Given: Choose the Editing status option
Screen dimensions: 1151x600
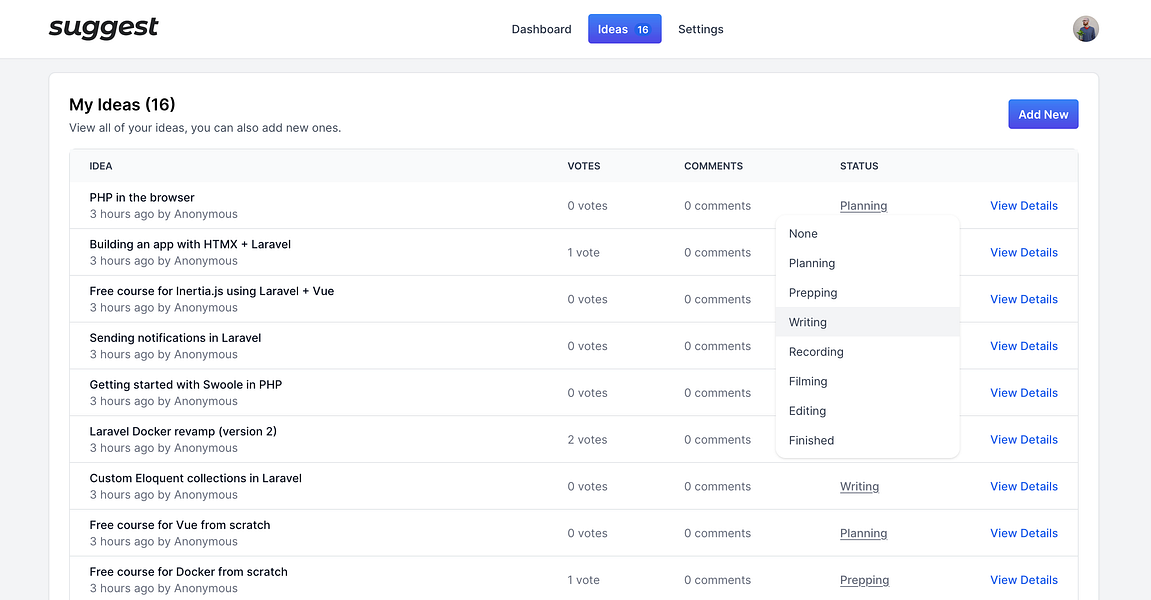Looking at the screenshot, I should coord(807,411).
